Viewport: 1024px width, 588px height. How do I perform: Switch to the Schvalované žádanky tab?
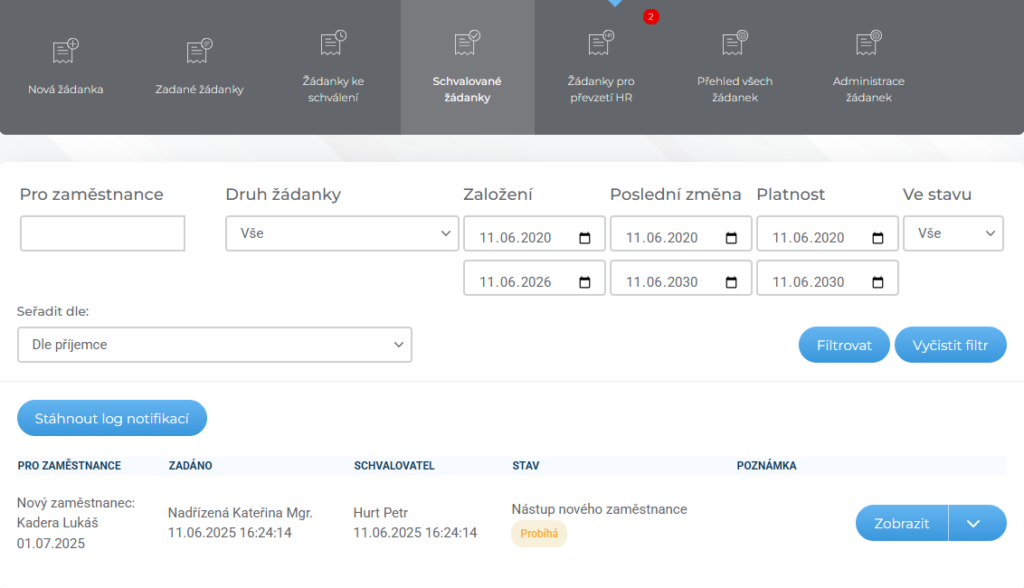point(468,67)
